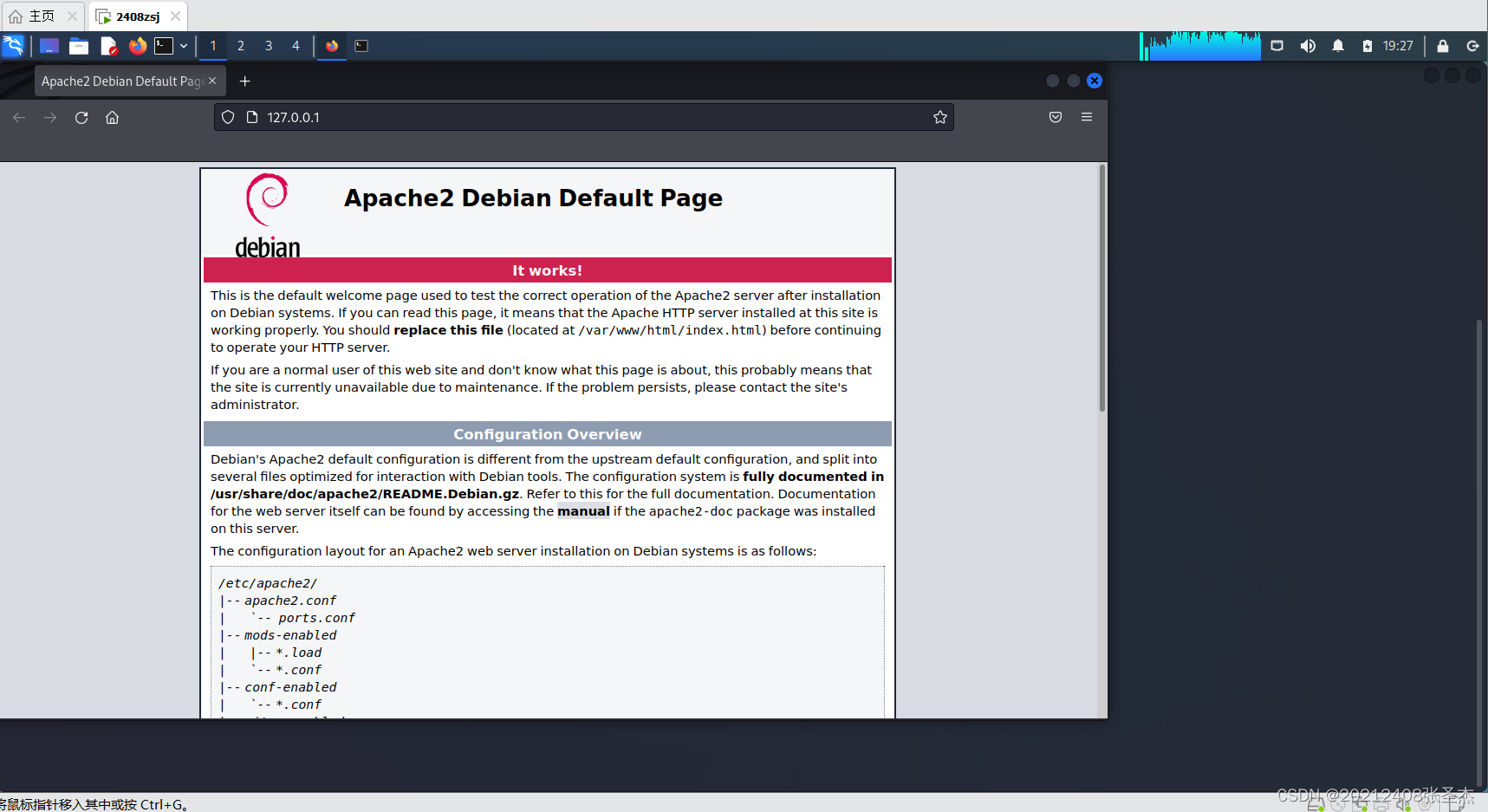This screenshot has height=812, width=1488.
Task: Click the /var/www/html/index.html path text
Action: (670, 330)
